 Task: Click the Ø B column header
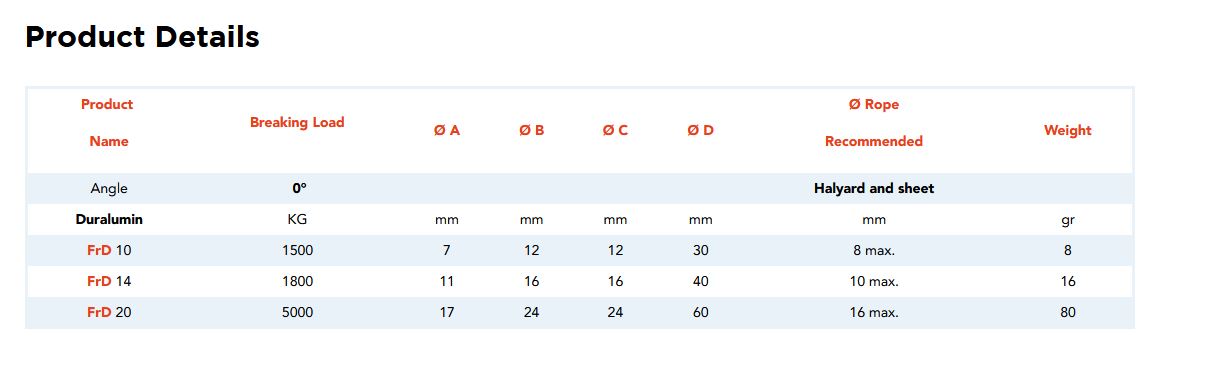(531, 130)
